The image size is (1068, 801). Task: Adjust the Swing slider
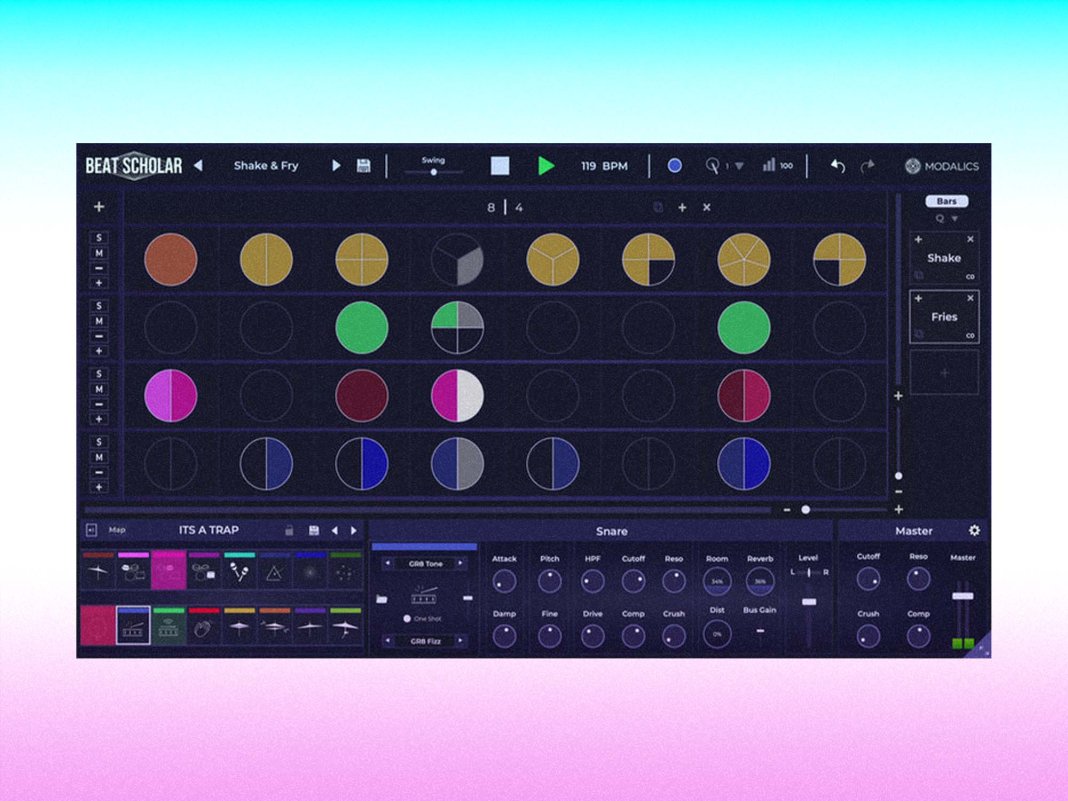tap(432, 173)
